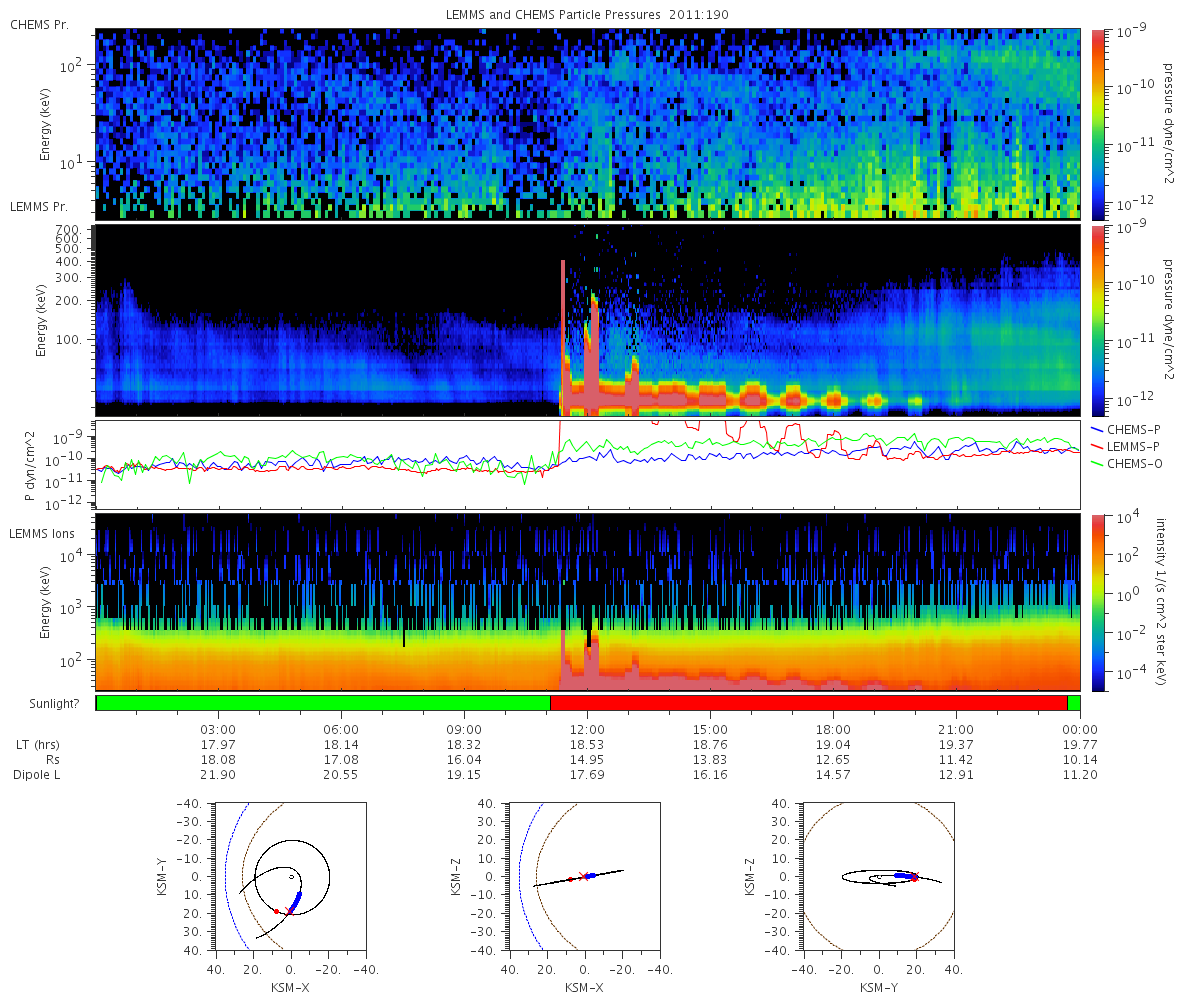This screenshot has width=1200, height=1000.
Task: Select the "LEMMS Pr." panel label
Action: [x=39, y=207]
